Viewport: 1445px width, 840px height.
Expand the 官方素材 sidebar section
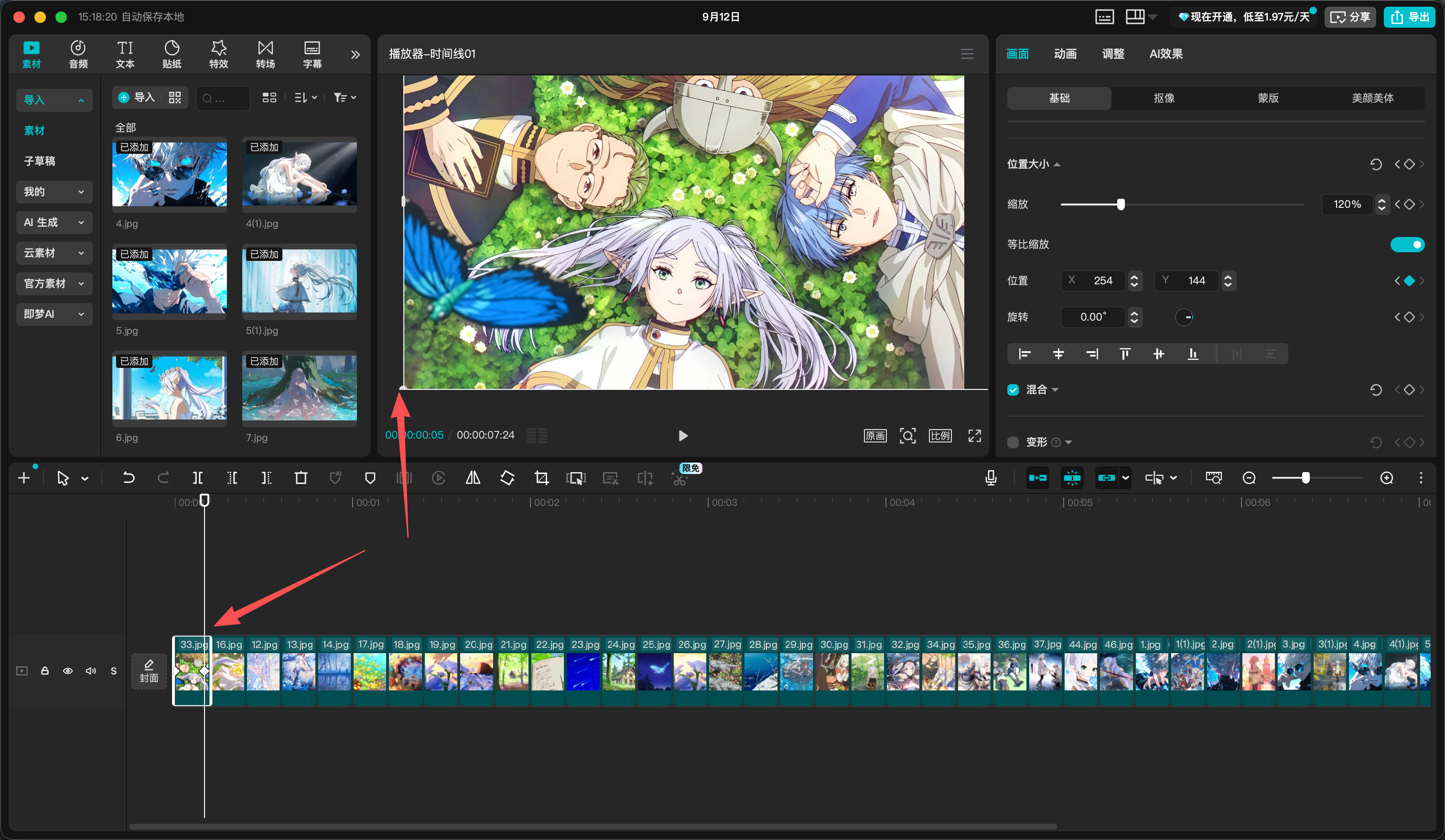tap(54, 284)
